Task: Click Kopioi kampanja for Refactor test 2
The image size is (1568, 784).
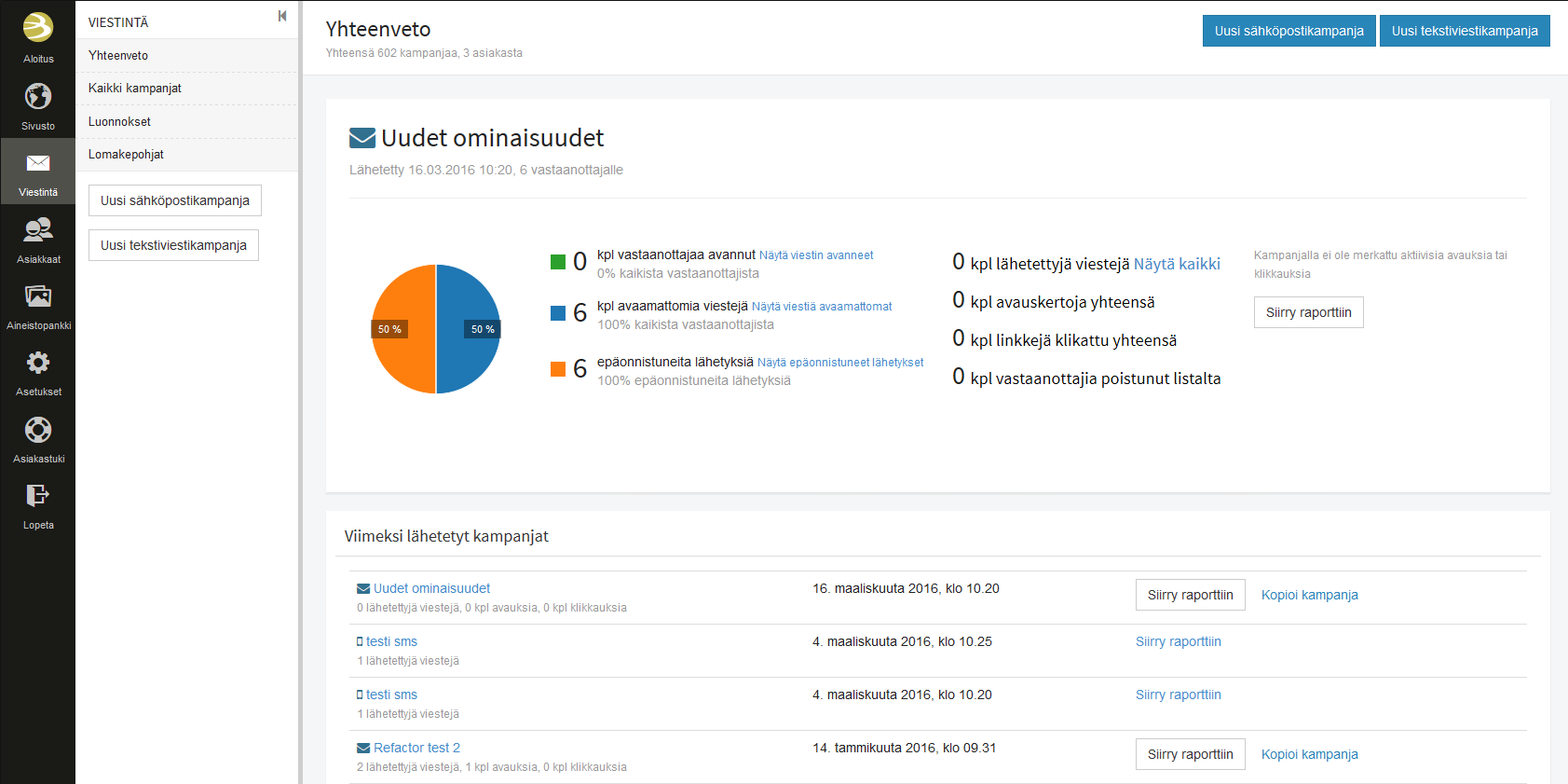Action: [1309, 754]
